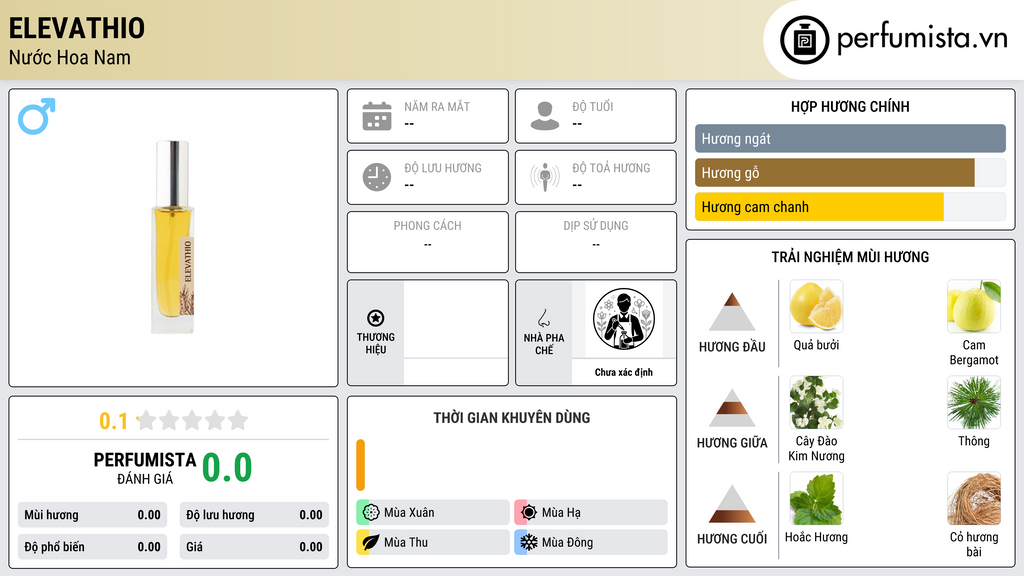Click the nose icon for Nhà pha chế

pyautogui.click(x=543, y=318)
